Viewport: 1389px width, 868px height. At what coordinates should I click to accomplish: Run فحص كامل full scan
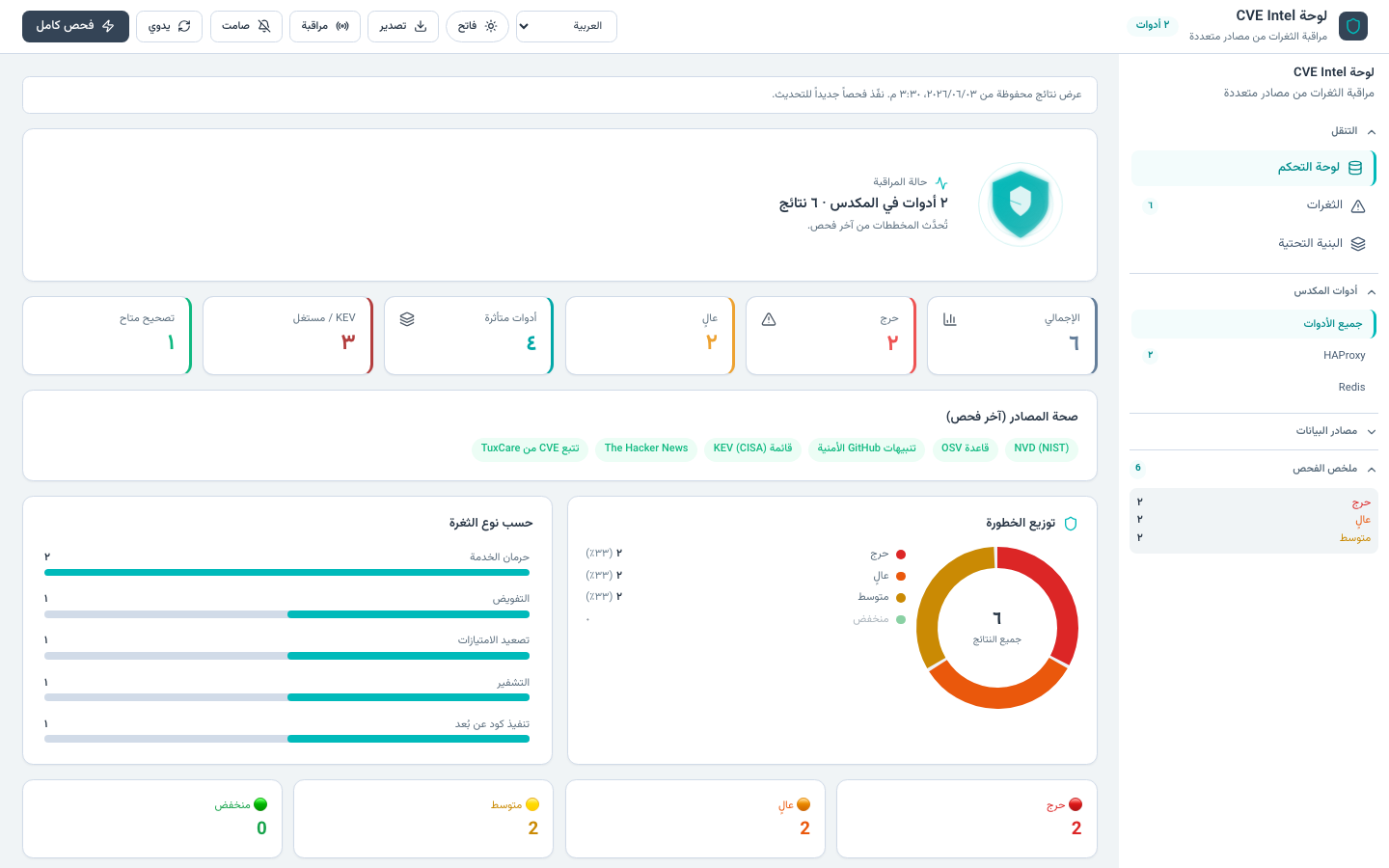(x=75, y=27)
